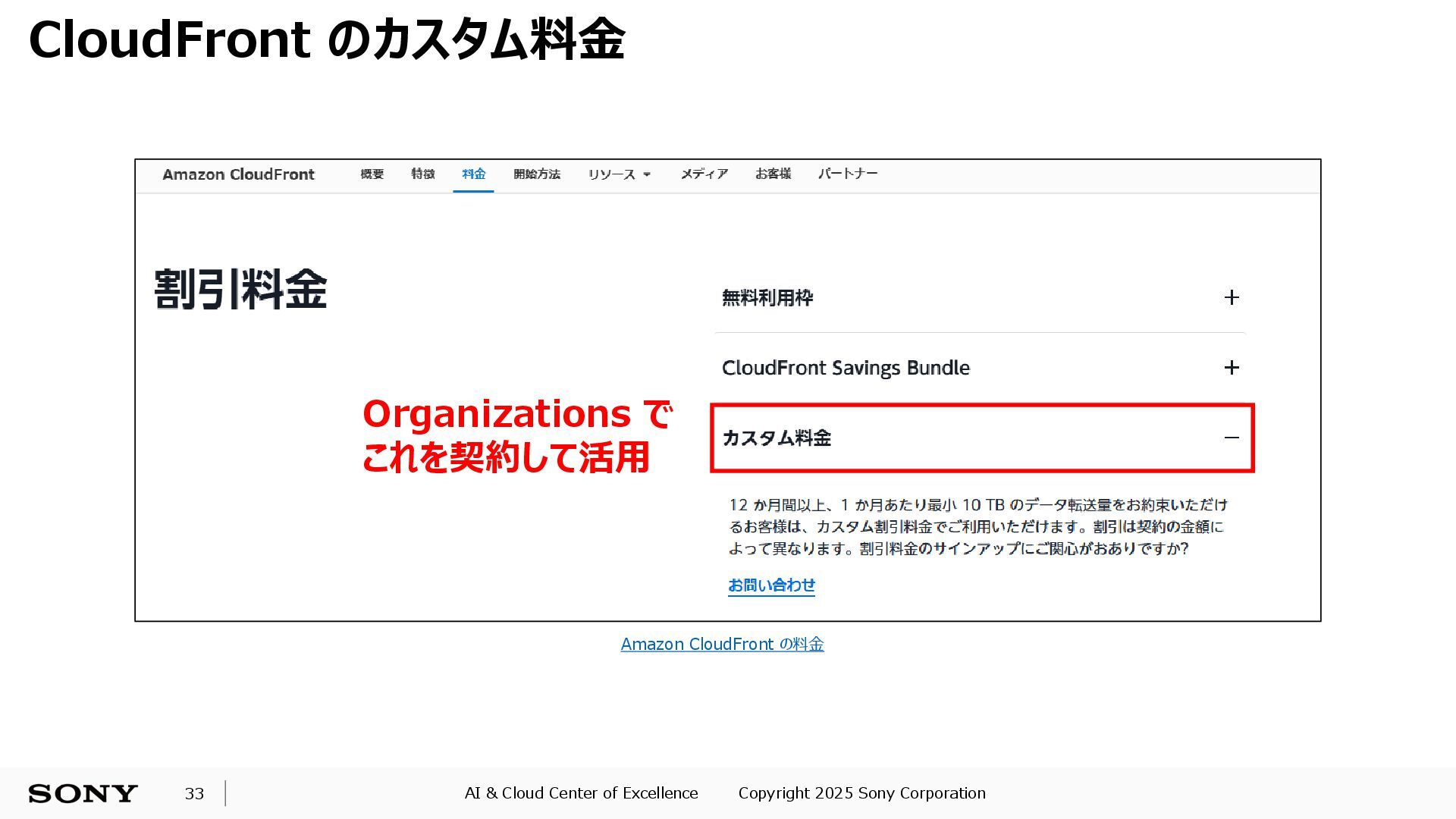Click the 無料利用枠 heading text
The height and width of the screenshot is (819, 1456).
coord(767,297)
